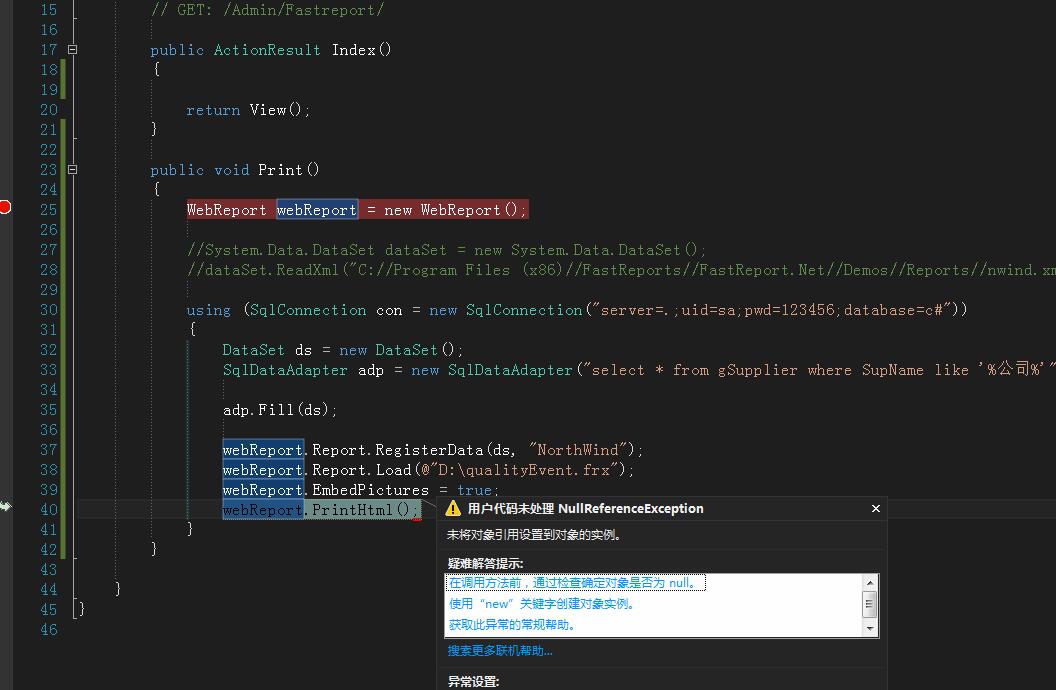This screenshot has width=1056, height=690.
Task: Click the NullReferenceException title text
Action: click(x=585, y=508)
